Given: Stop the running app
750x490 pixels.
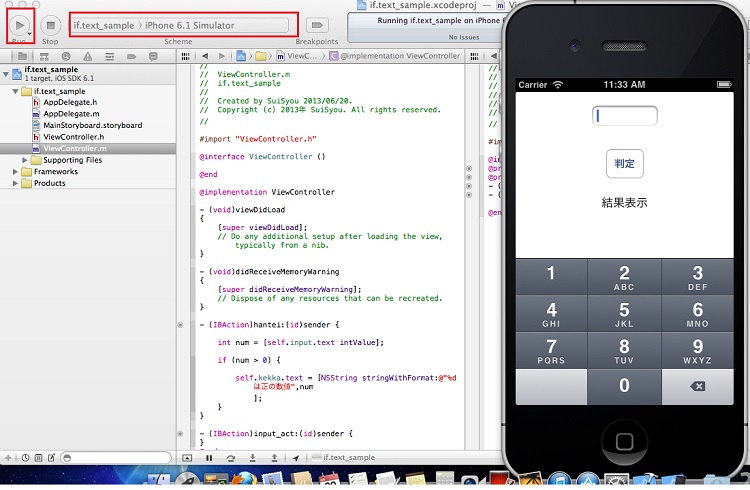Looking at the screenshot, I should [50, 25].
